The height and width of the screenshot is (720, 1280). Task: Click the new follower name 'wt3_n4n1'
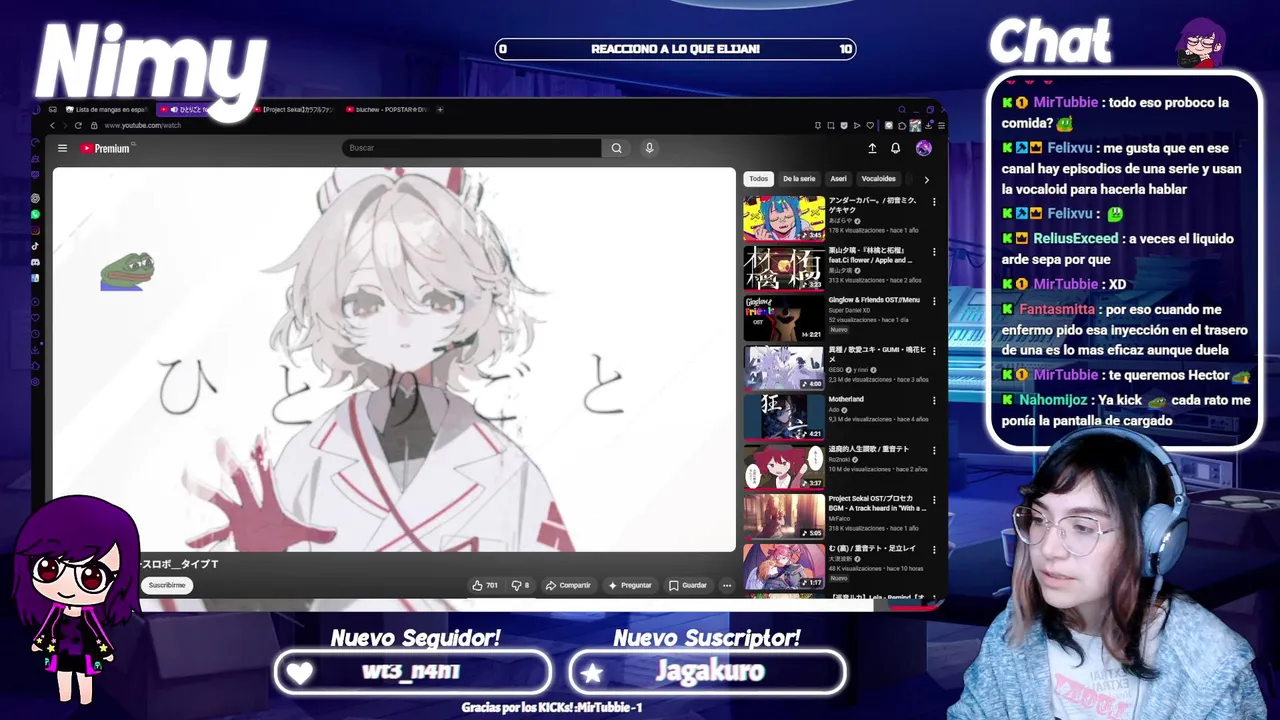pos(412,671)
